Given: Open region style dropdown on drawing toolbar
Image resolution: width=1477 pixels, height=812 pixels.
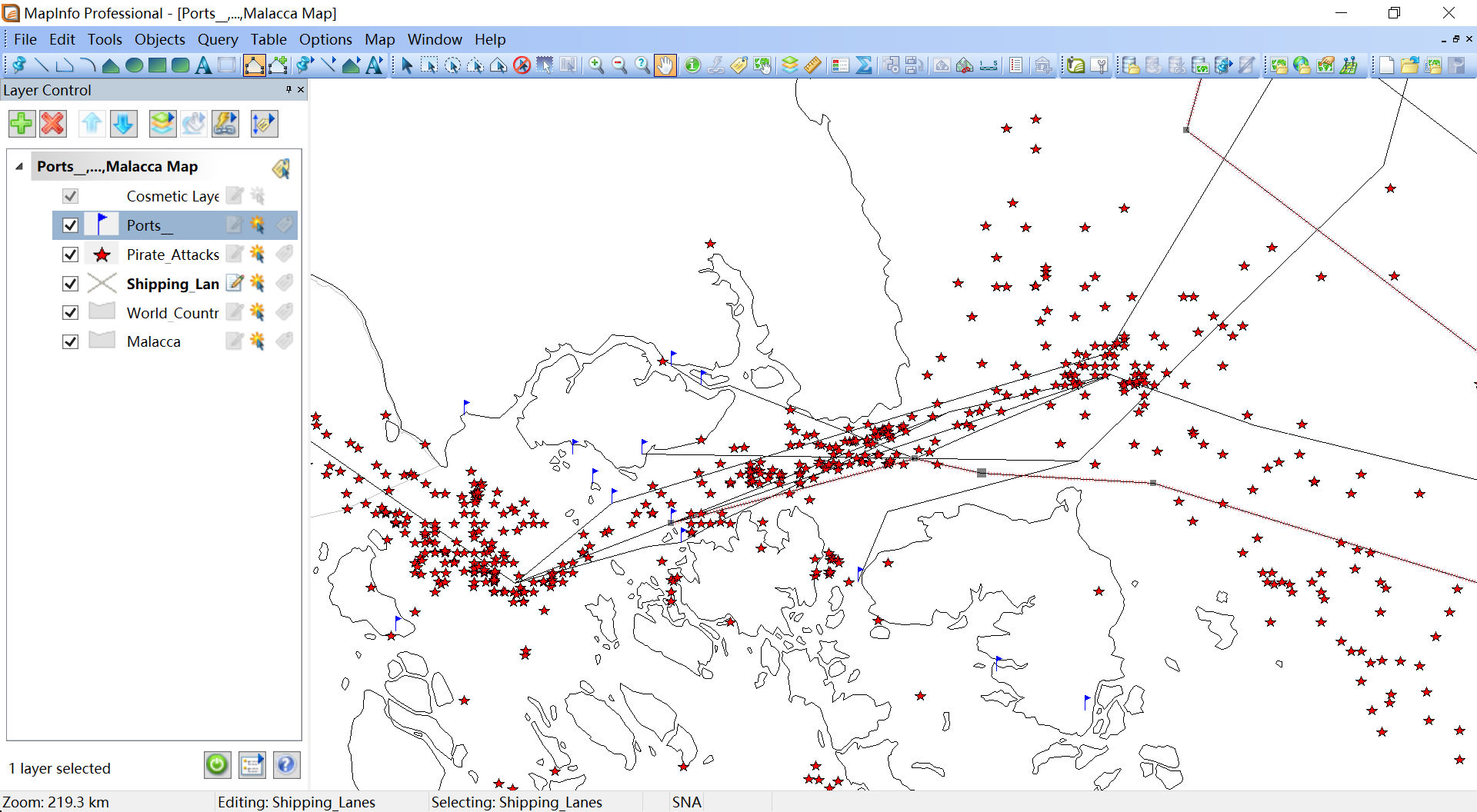Looking at the screenshot, I should point(352,65).
